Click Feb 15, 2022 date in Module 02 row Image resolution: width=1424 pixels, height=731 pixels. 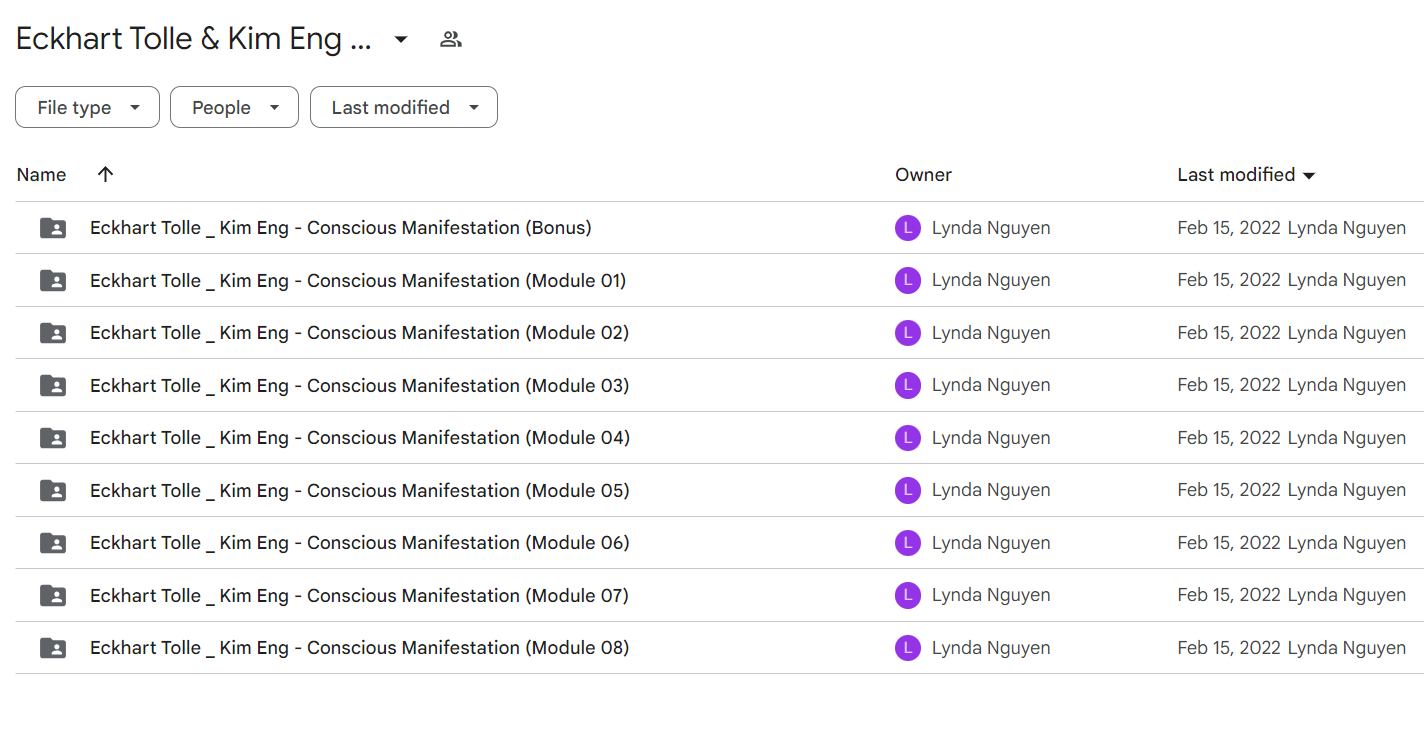[x=1229, y=333]
